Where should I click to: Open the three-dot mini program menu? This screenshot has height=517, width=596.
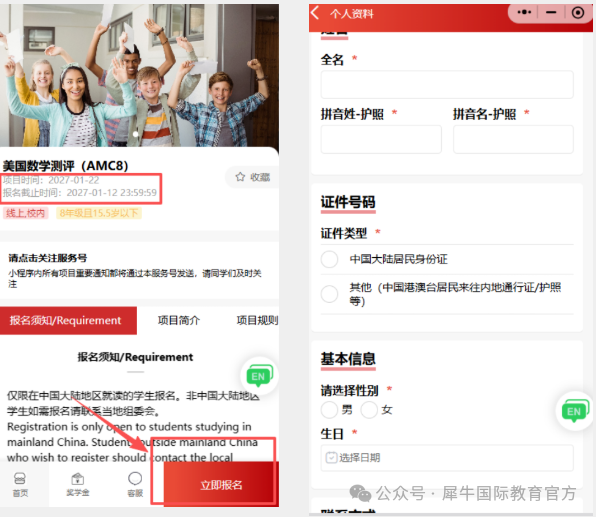point(524,12)
